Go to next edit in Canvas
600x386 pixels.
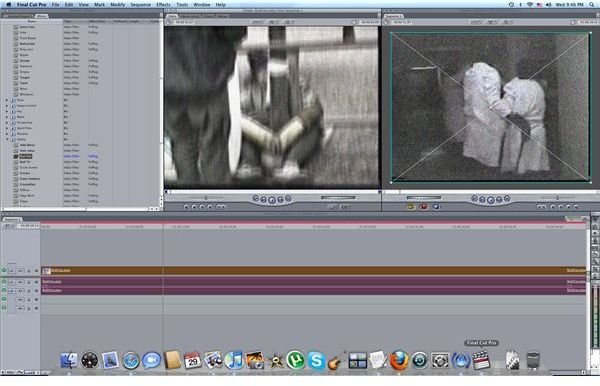(x=507, y=199)
